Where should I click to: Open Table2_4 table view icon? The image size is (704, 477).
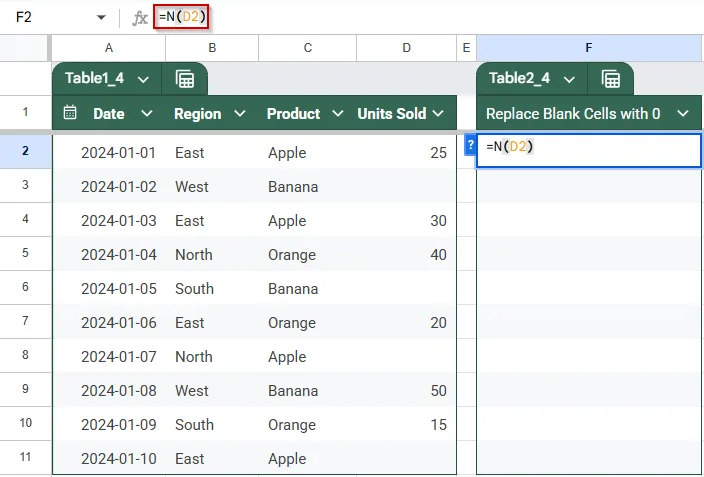(611, 79)
